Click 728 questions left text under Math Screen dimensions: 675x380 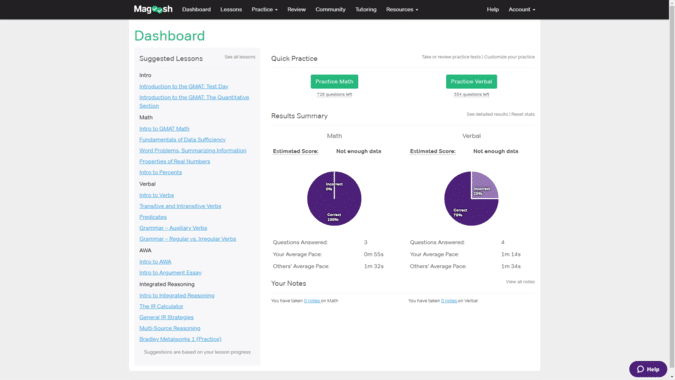pyautogui.click(x=334, y=95)
